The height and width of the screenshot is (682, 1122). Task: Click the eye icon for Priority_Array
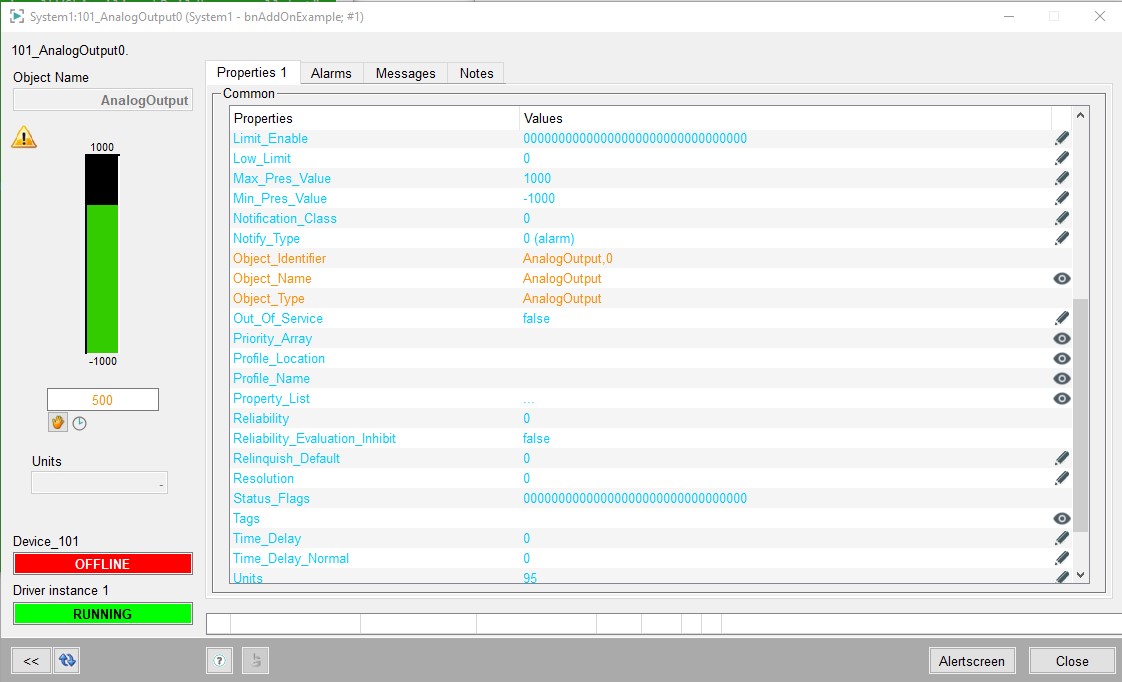click(1062, 339)
